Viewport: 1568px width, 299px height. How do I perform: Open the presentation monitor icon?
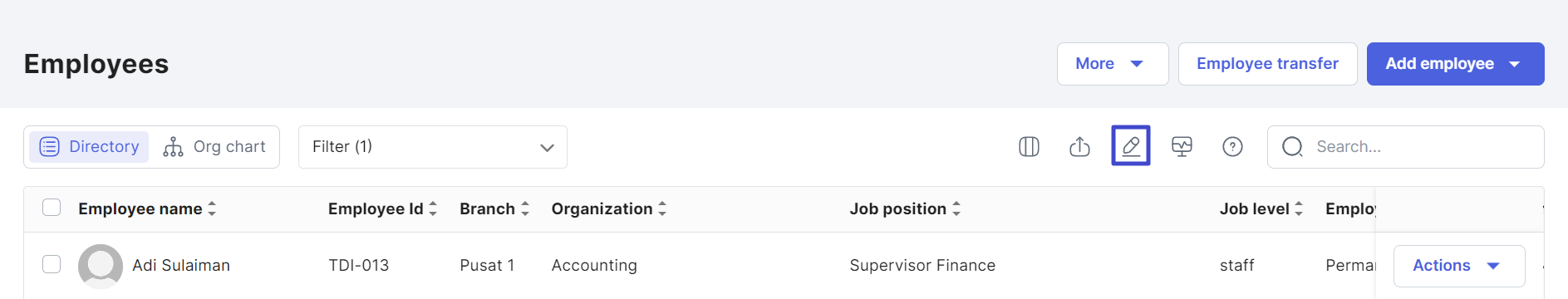coord(1182,147)
